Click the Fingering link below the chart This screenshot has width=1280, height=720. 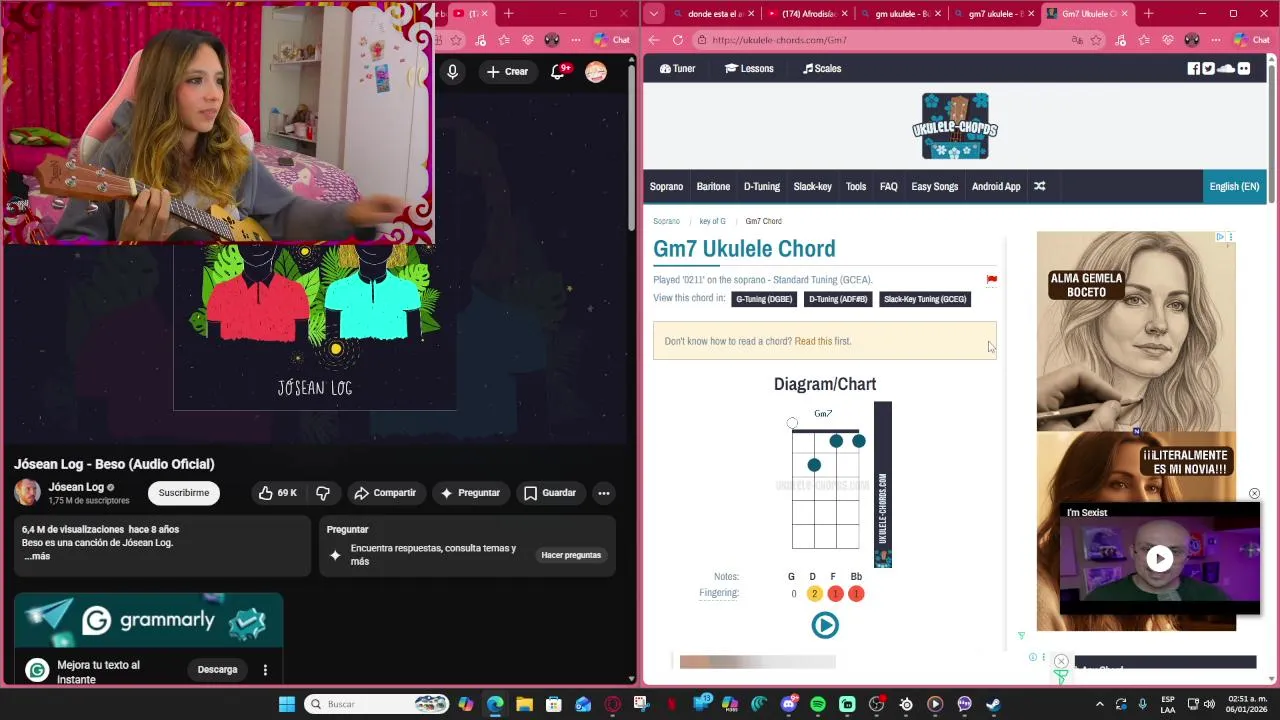(718, 593)
